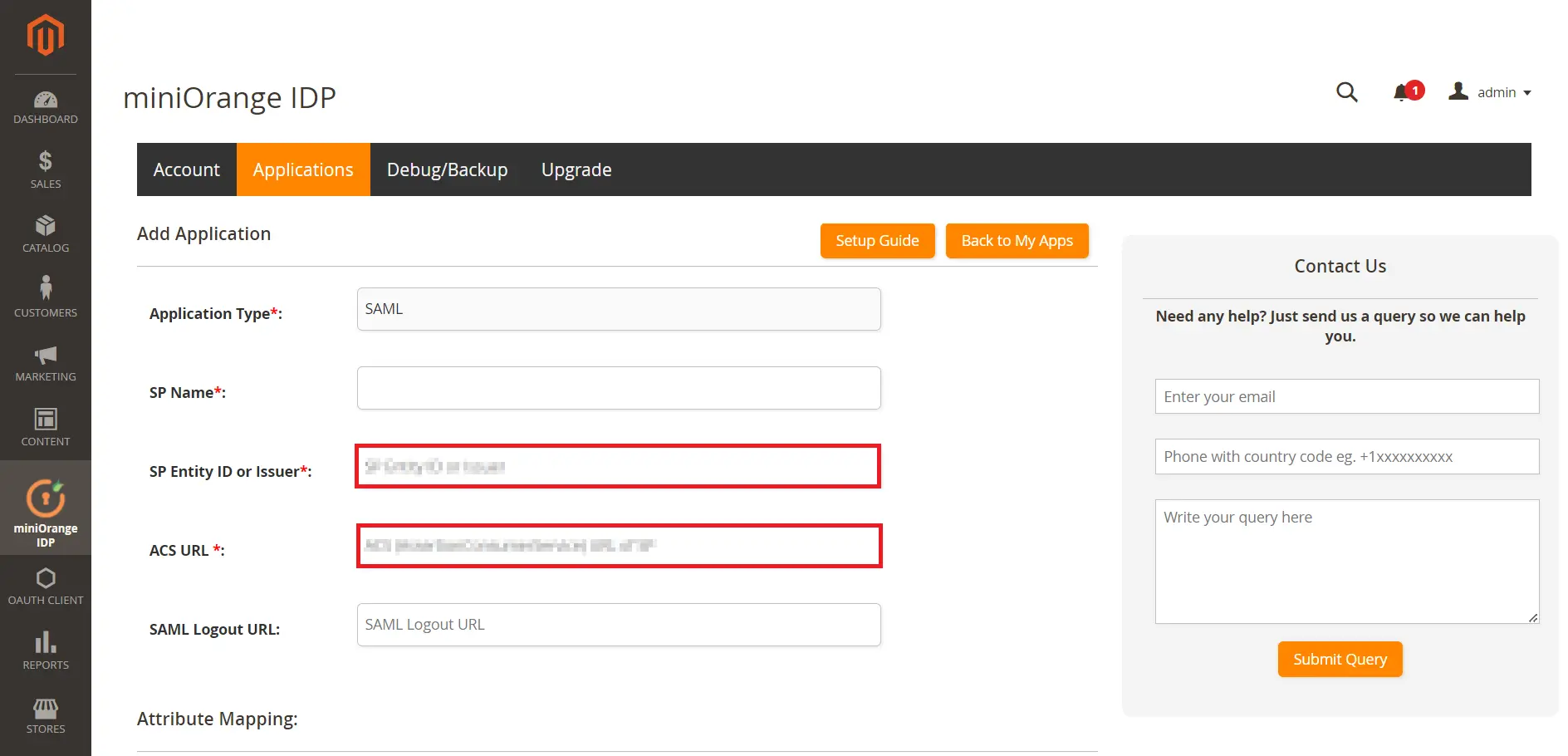Click the Setup Guide button
Screen dimensions: 1568x756
coord(877,241)
